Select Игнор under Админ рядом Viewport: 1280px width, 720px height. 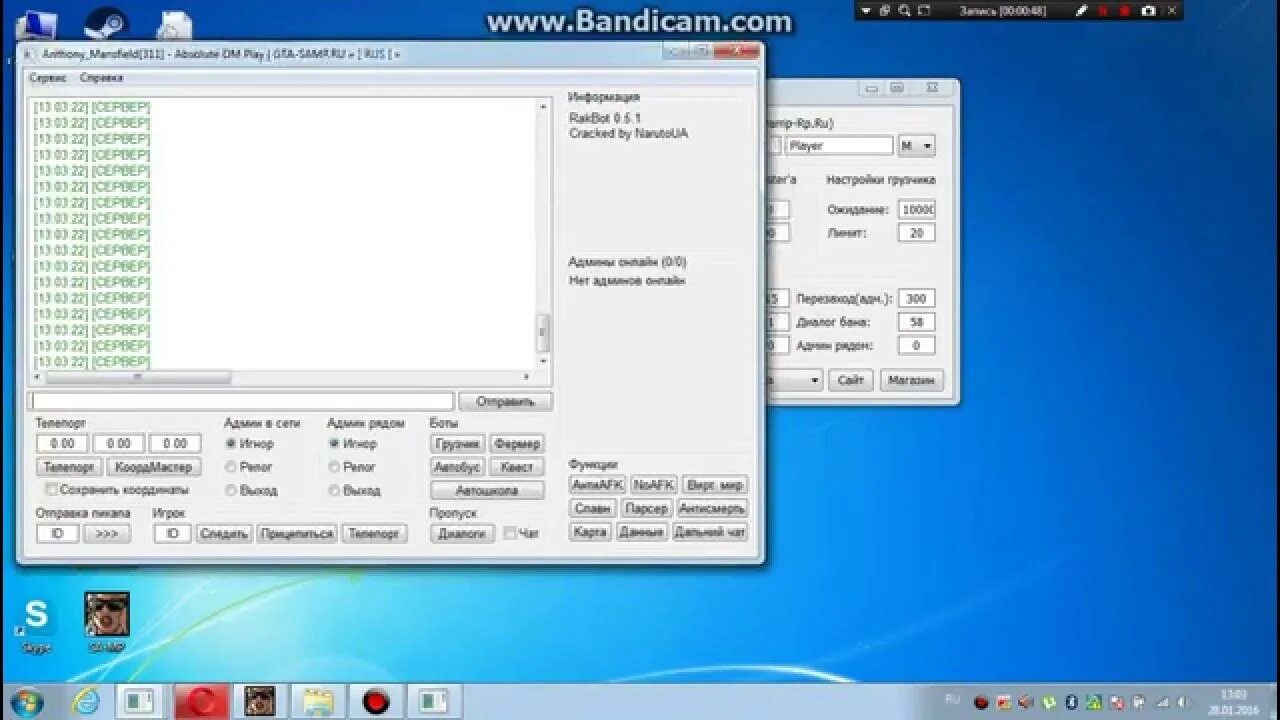coord(334,443)
